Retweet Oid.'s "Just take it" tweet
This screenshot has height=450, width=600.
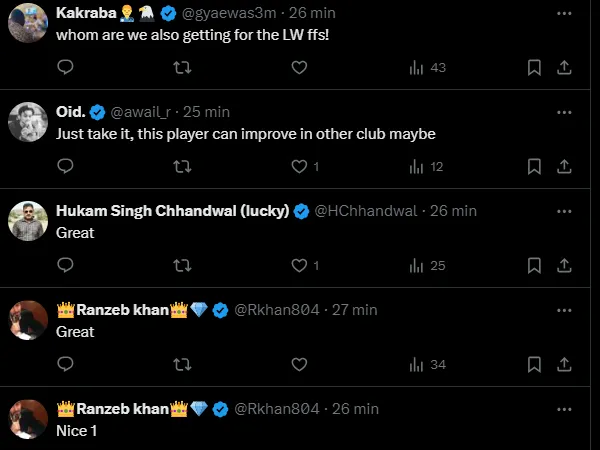(x=182, y=167)
